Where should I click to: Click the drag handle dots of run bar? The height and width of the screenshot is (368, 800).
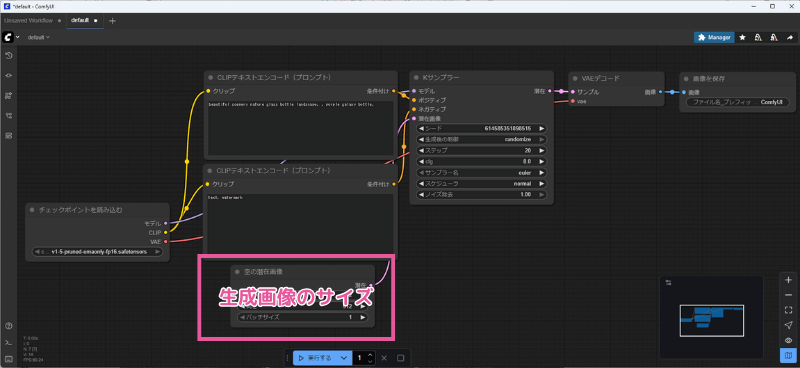coord(288,358)
